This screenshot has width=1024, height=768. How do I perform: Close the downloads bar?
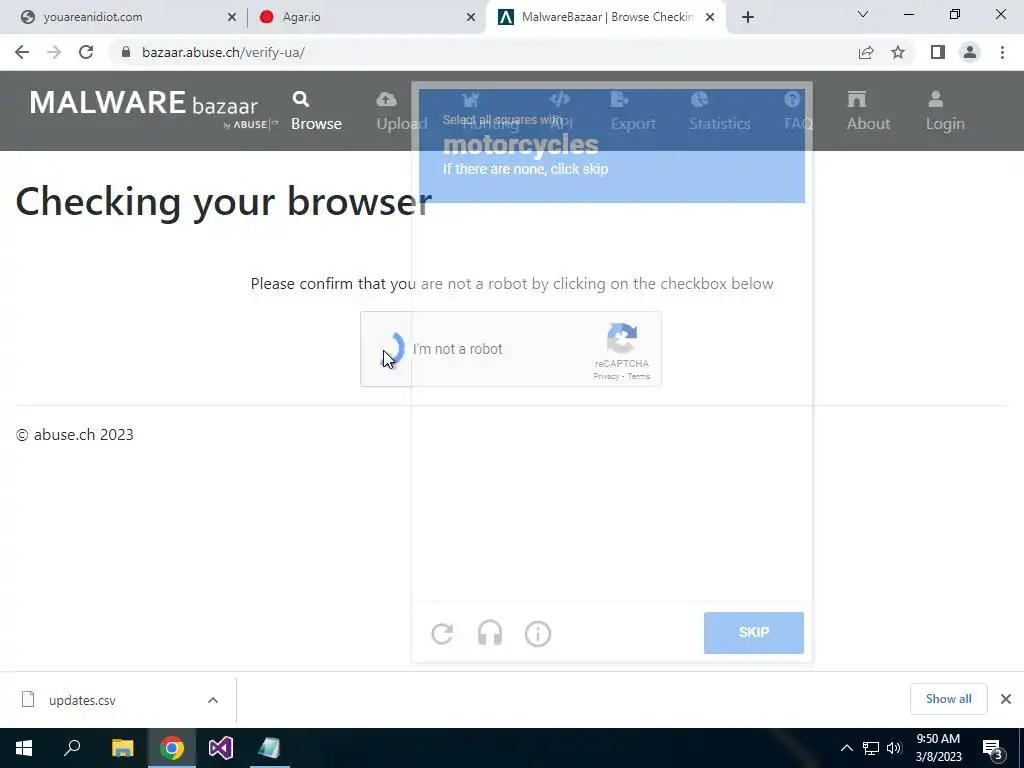click(x=1006, y=699)
